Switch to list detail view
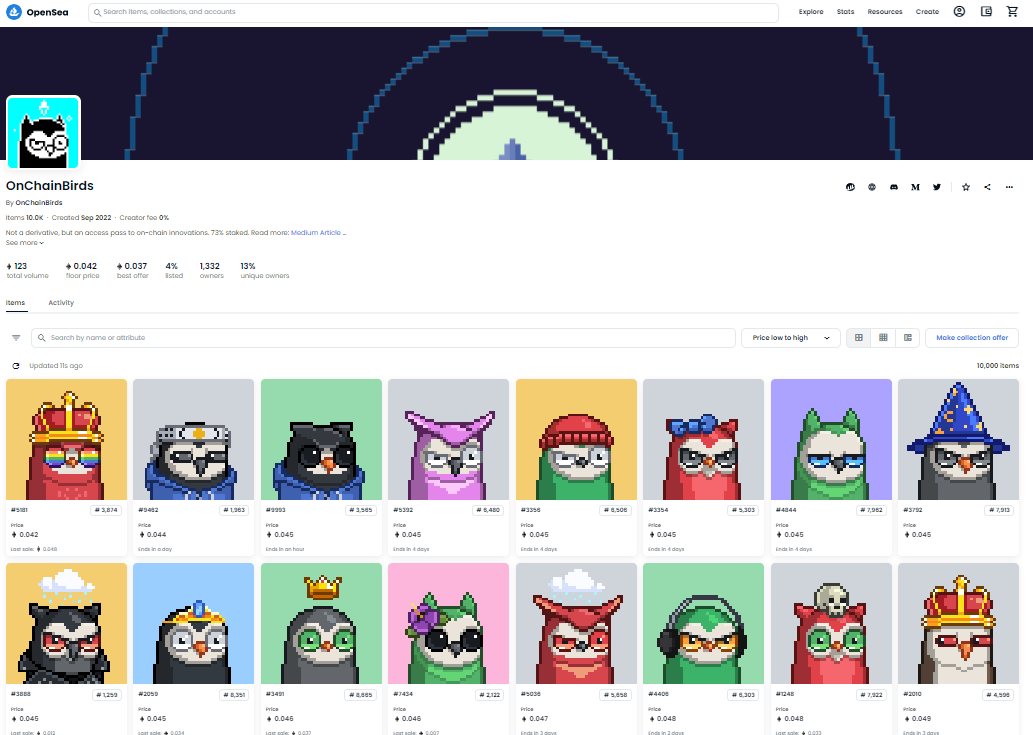Image resolution: width=1033 pixels, height=735 pixels. 908,338
